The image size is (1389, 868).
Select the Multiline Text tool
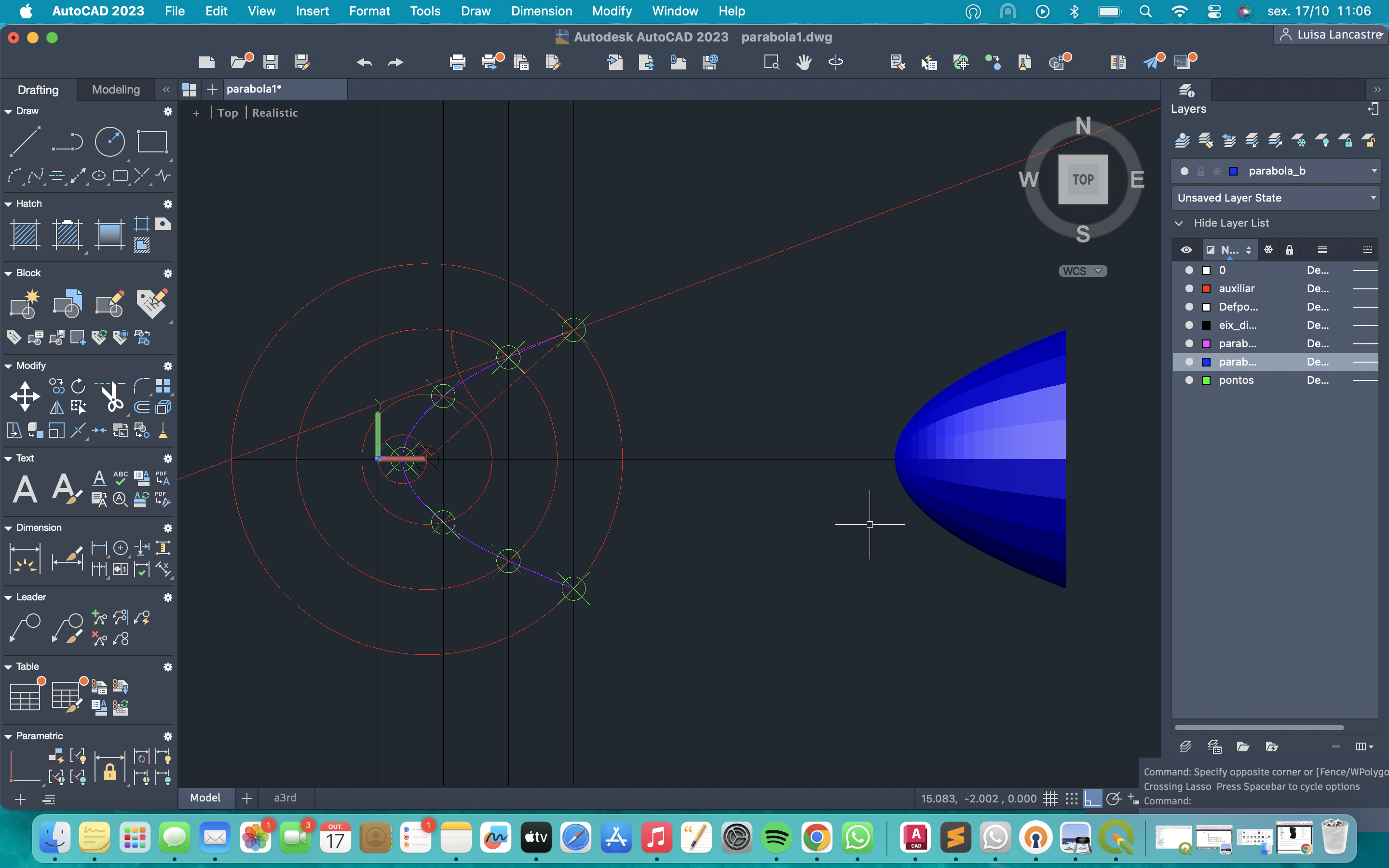[x=25, y=489]
